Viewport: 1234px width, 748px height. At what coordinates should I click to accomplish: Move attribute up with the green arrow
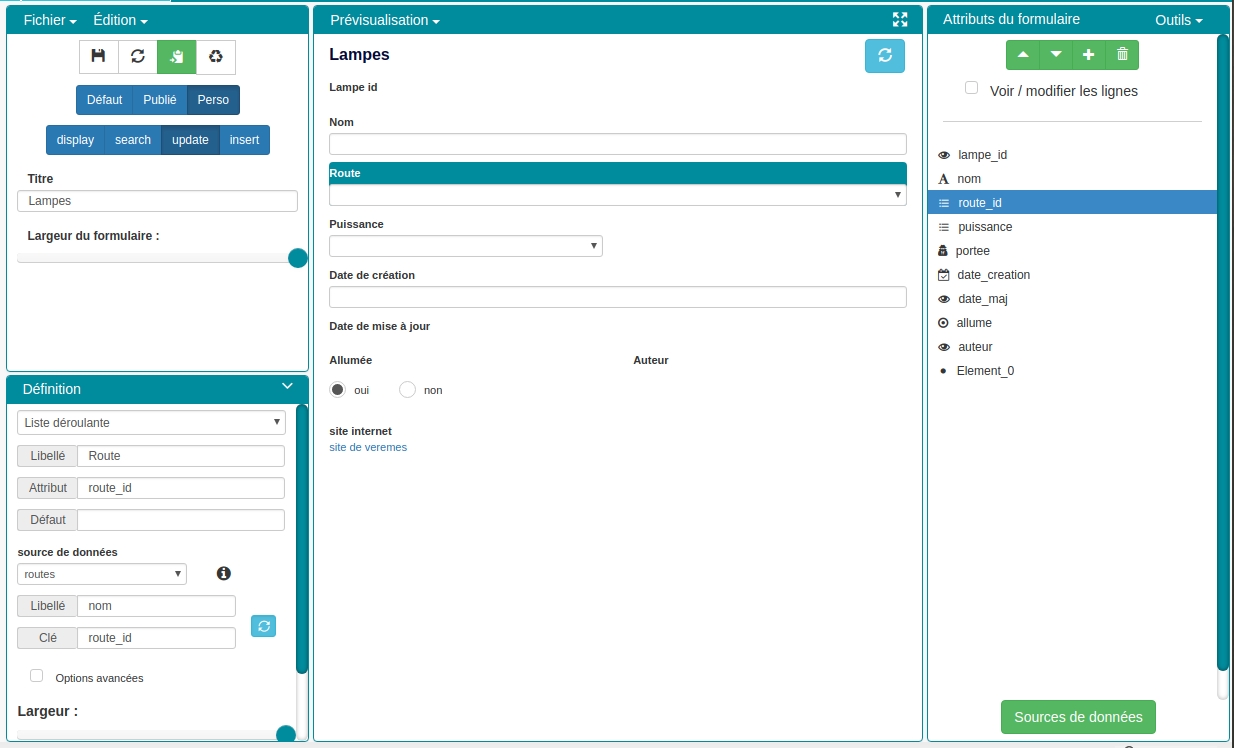1022,54
